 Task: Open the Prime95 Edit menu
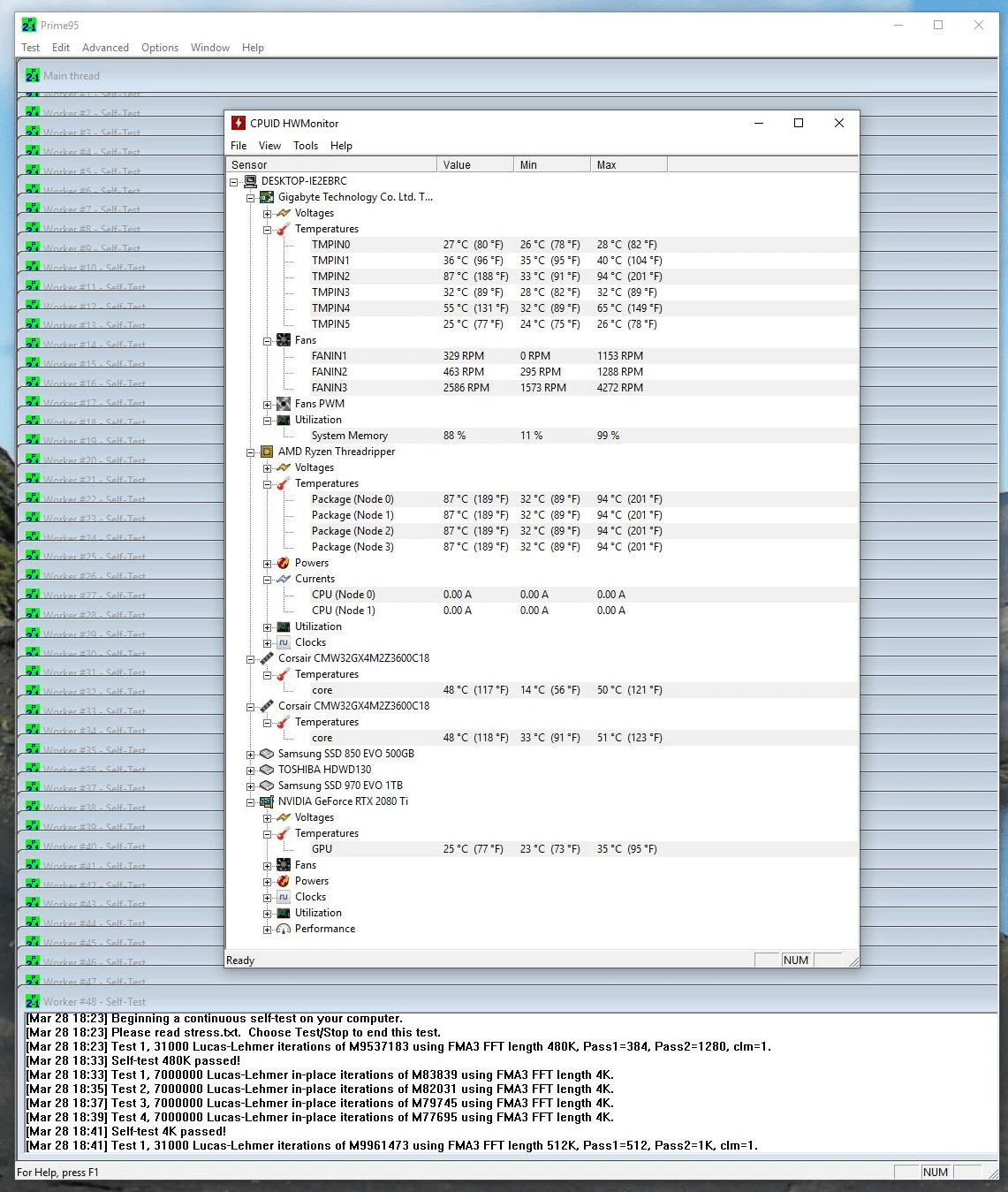pyautogui.click(x=61, y=48)
